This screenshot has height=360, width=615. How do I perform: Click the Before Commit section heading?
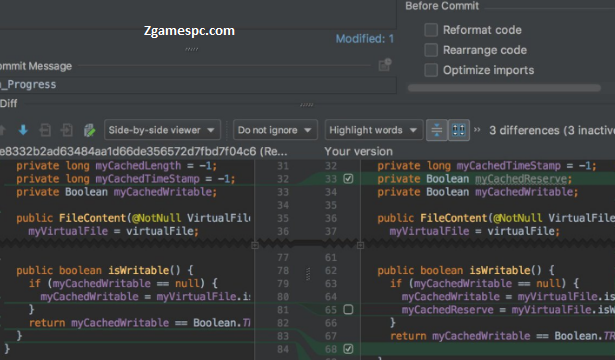point(442,6)
